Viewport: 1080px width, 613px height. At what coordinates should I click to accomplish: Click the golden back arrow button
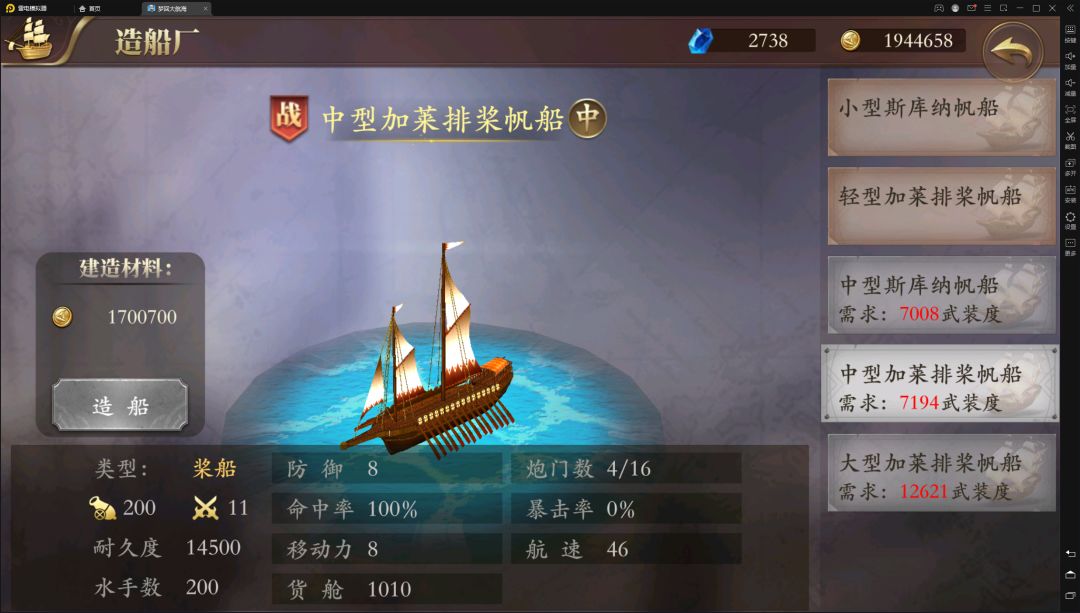pos(1012,52)
